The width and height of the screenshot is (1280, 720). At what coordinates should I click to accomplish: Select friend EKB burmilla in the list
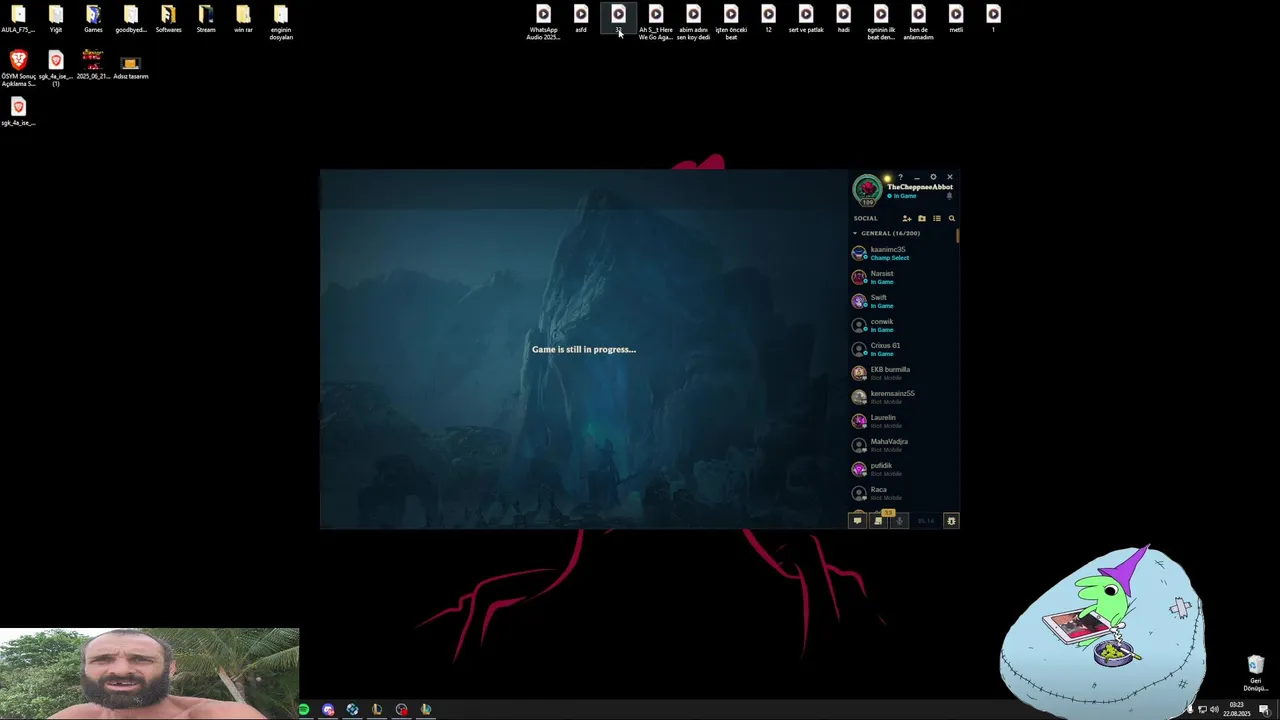(902, 373)
